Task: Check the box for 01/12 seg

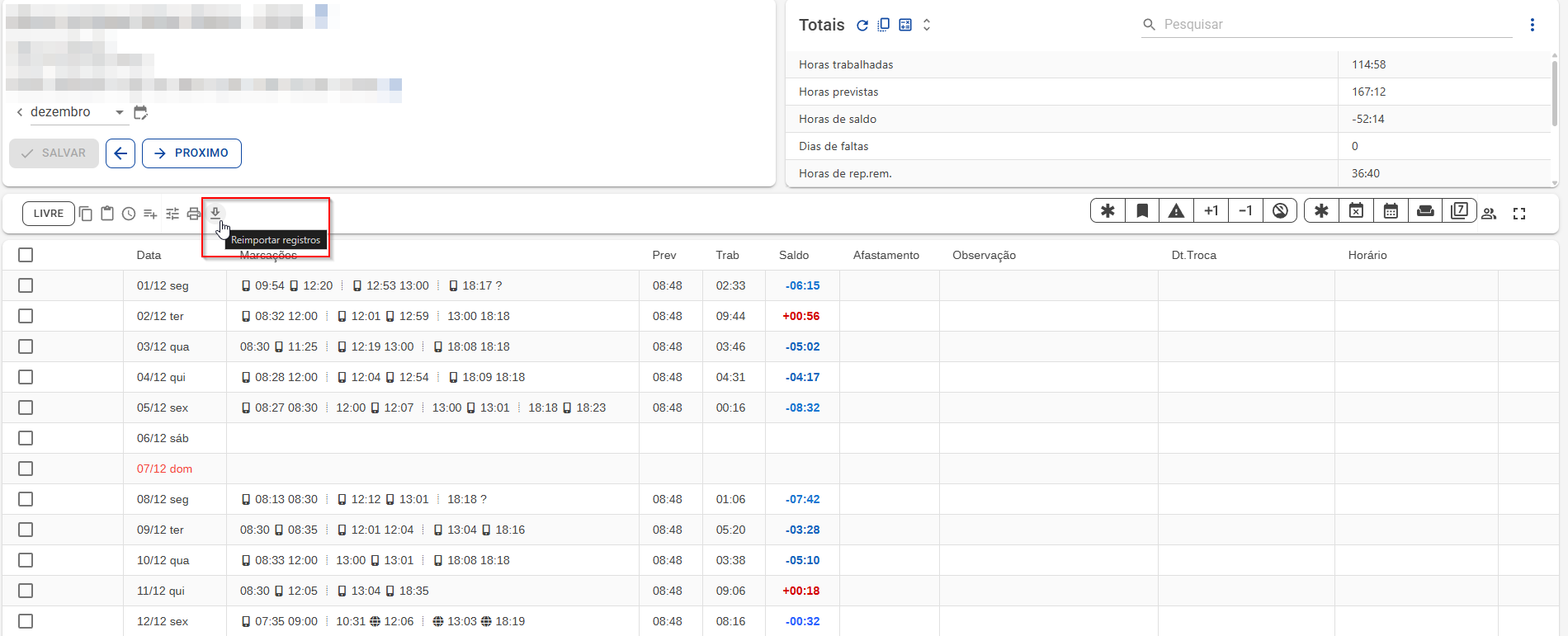Action: [26, 285]
